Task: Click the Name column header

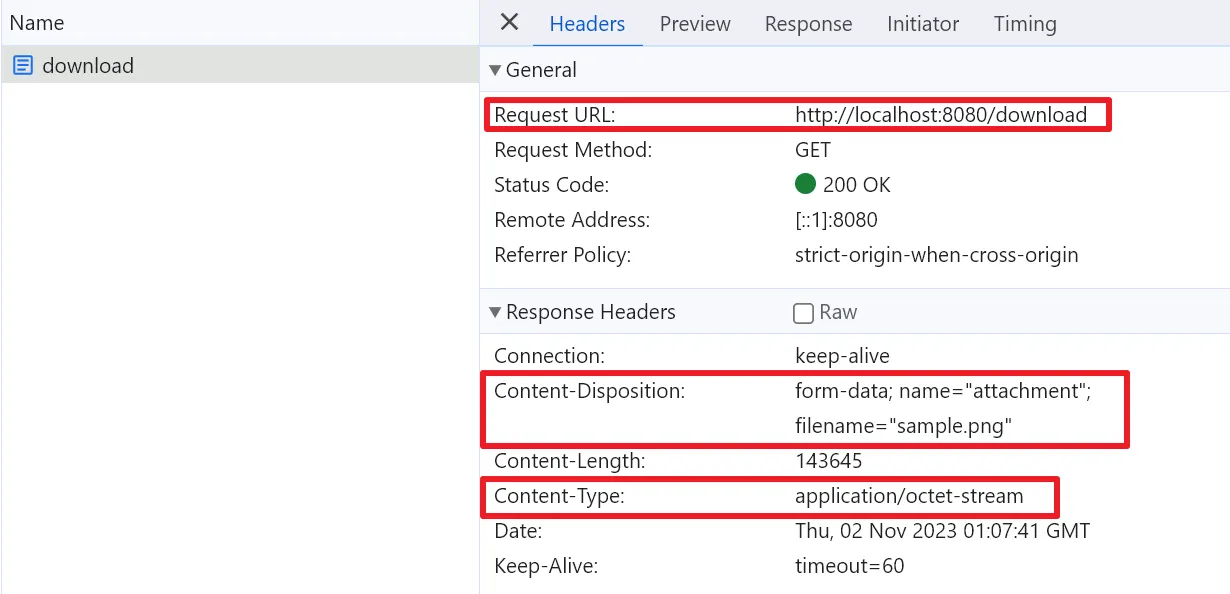Action: [x=37, y=22]
